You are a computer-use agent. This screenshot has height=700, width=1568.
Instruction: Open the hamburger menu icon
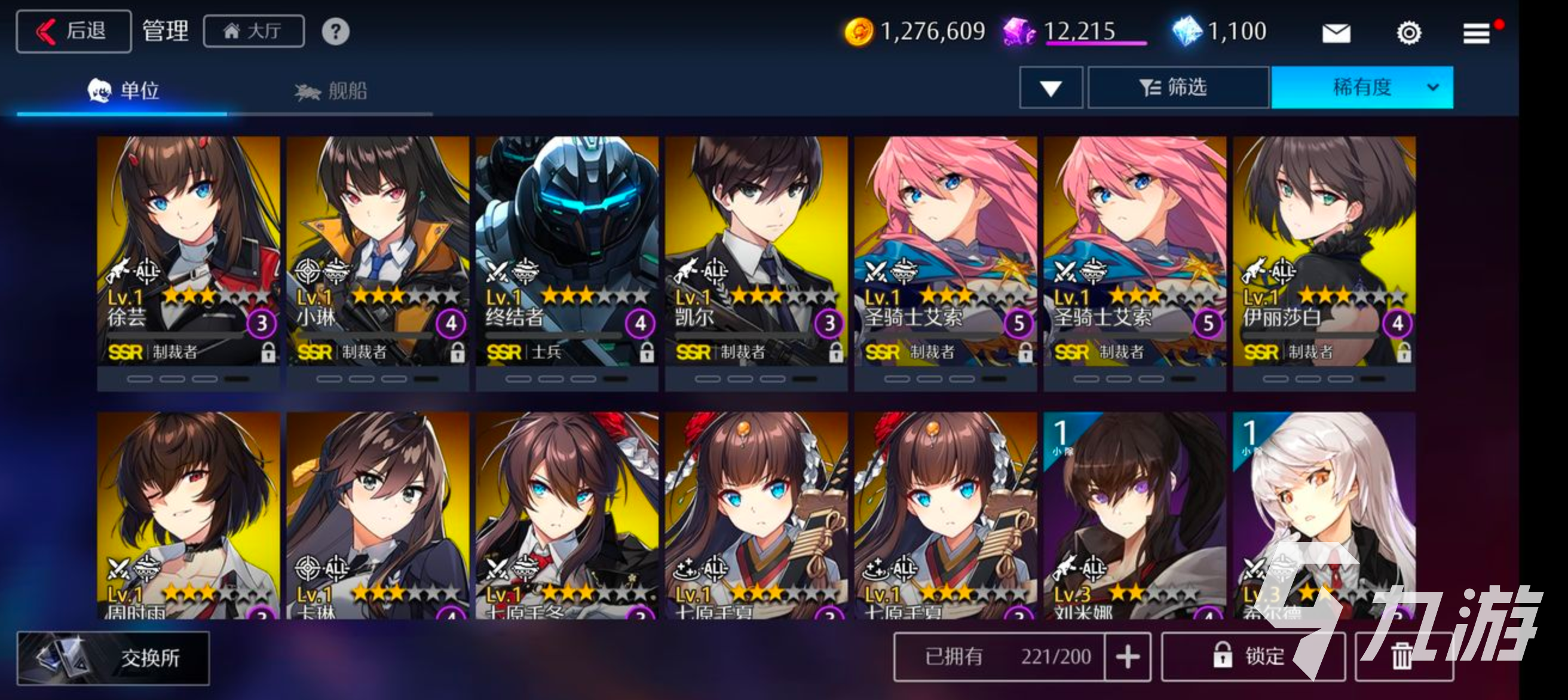click(x=1476, y=33)
